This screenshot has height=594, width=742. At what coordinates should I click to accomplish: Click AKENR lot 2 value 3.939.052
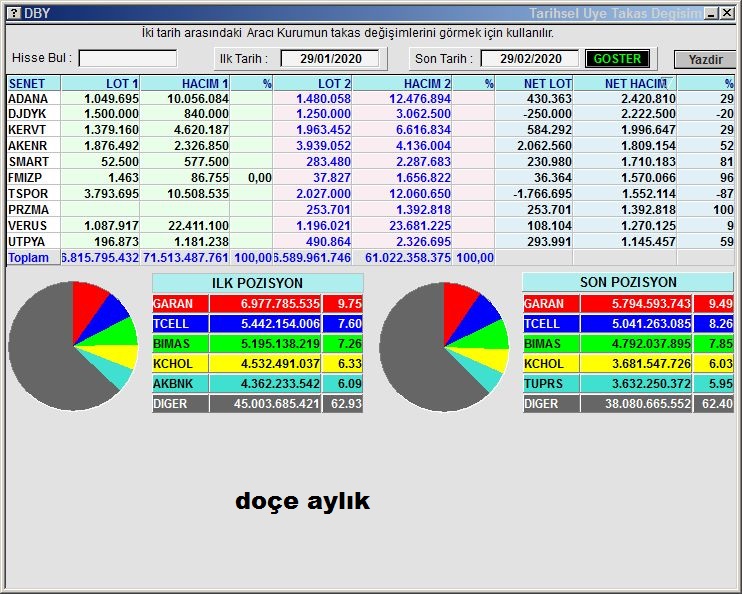(x=323, y=146)
